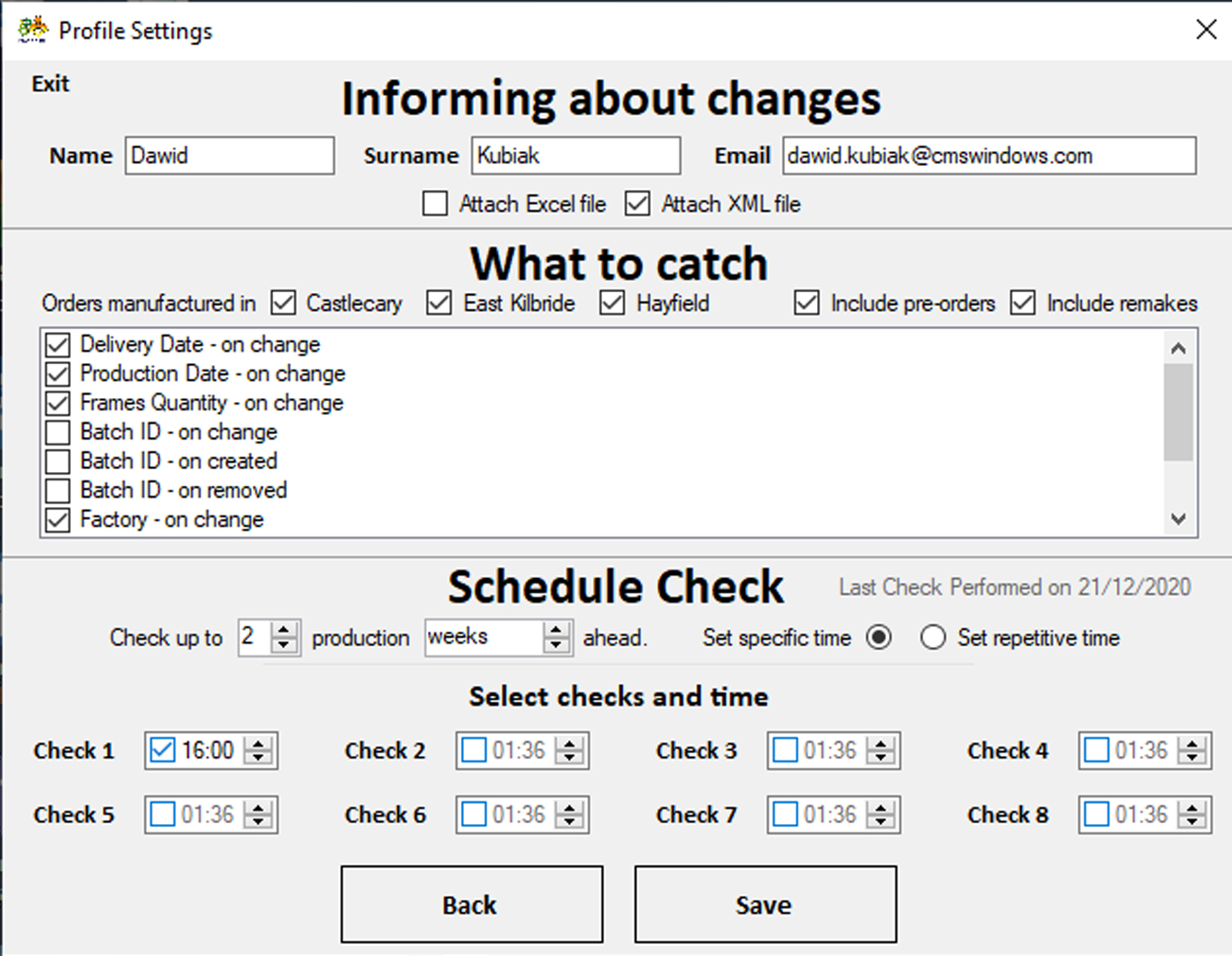1232x956 pixels.
Task: Click the Email address input field
Action: click(x=989, y=156)
